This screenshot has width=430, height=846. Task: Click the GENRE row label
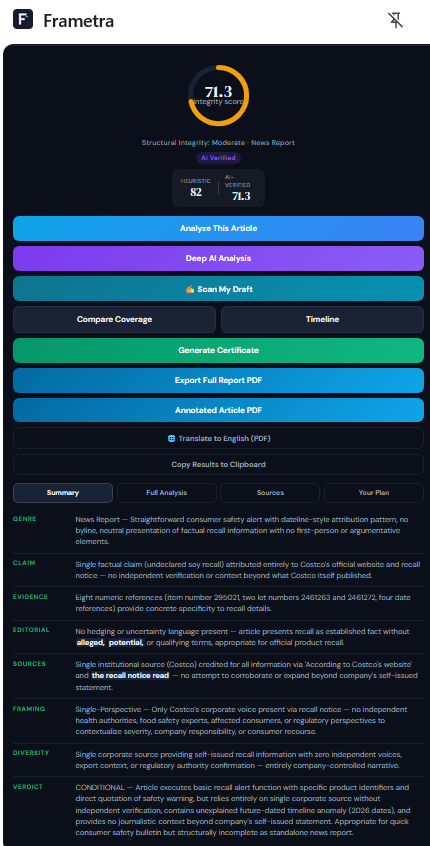(x=25, y=519)
